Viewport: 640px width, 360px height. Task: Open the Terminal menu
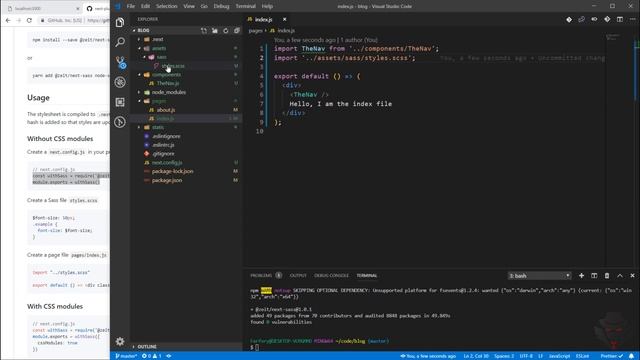coord(245,6)
